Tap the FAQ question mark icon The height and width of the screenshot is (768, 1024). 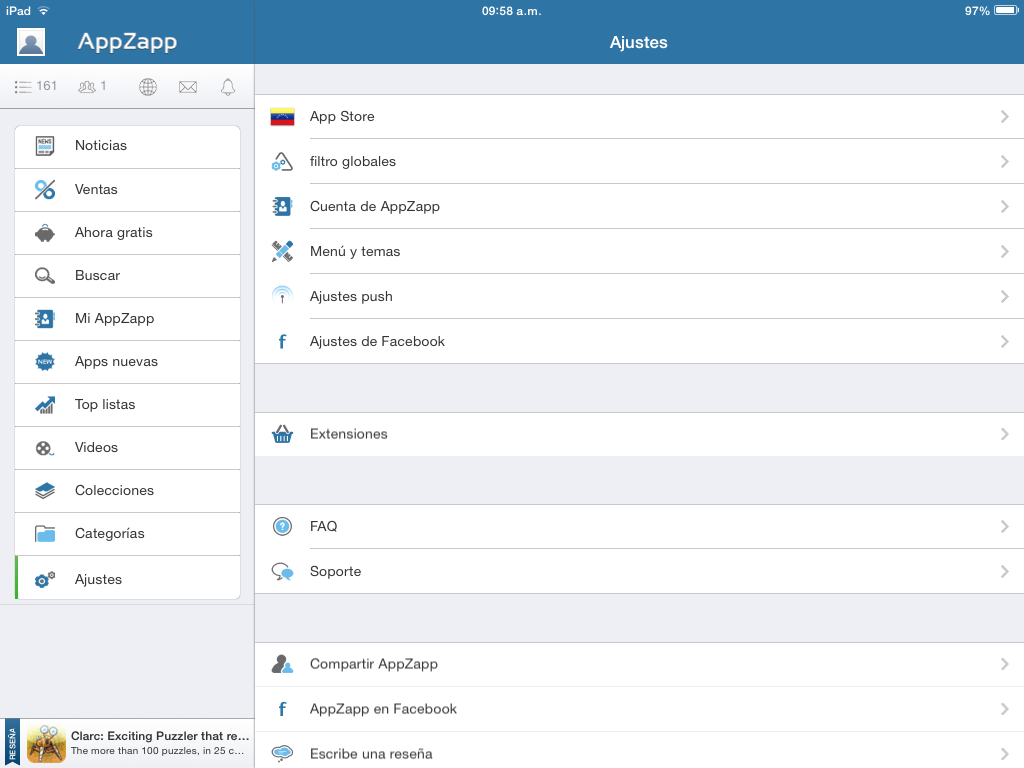(x=282, y=526)
